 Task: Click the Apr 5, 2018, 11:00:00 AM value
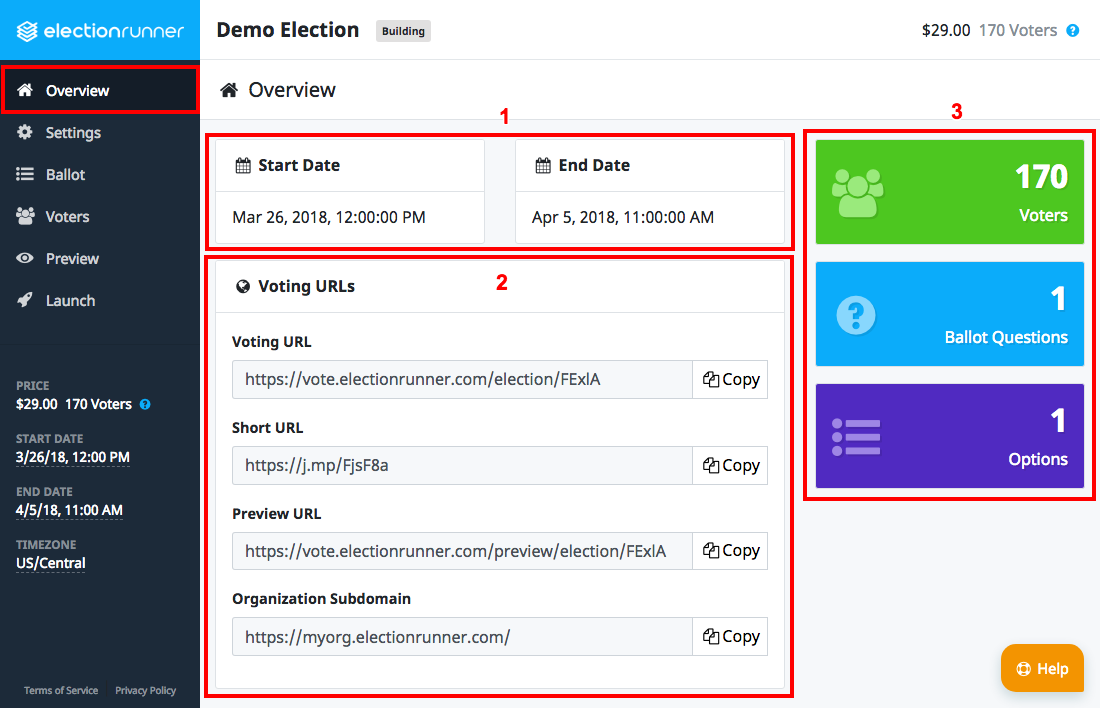coord(623,218)
